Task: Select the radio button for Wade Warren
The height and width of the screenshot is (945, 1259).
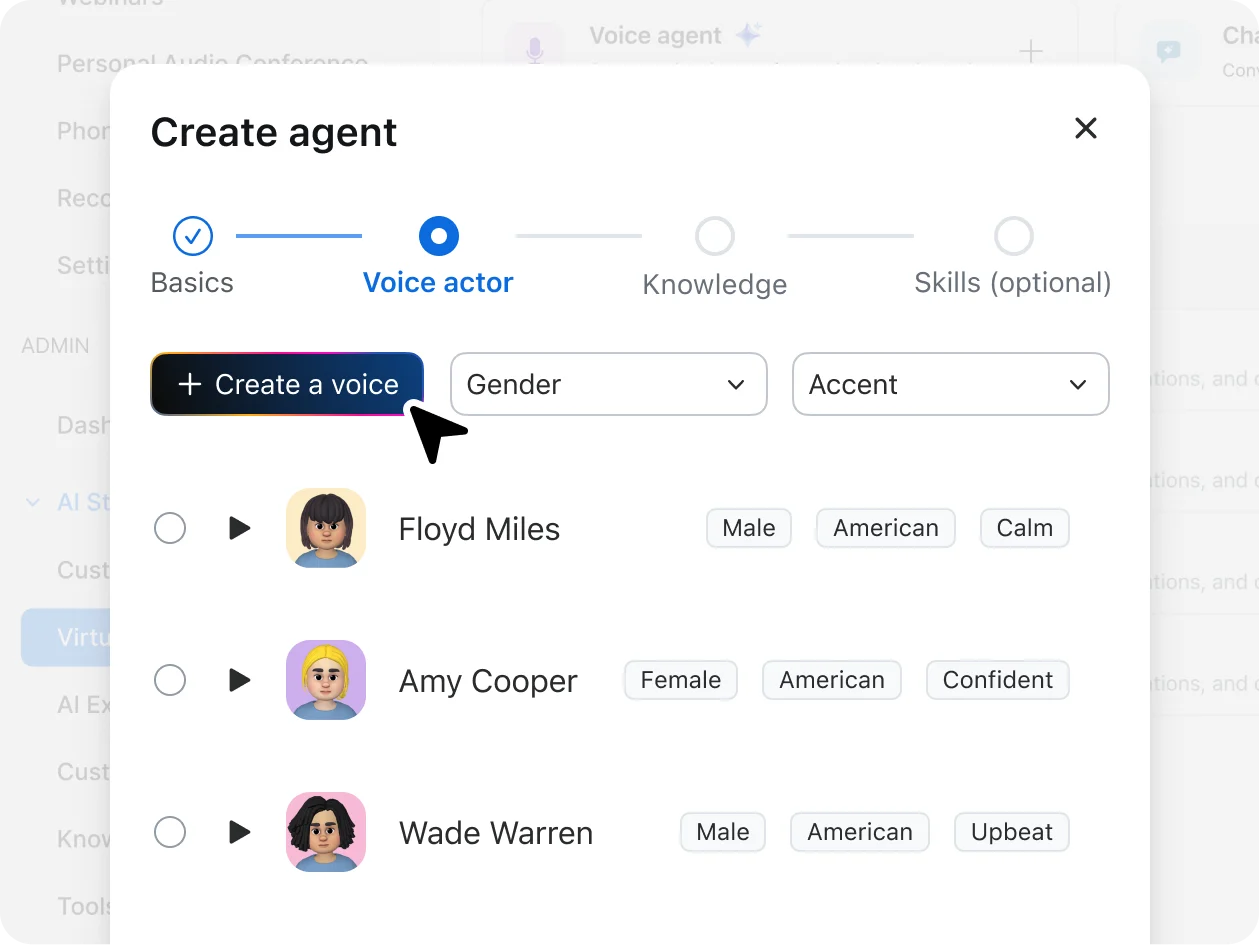Action: (x=170, y=832)
